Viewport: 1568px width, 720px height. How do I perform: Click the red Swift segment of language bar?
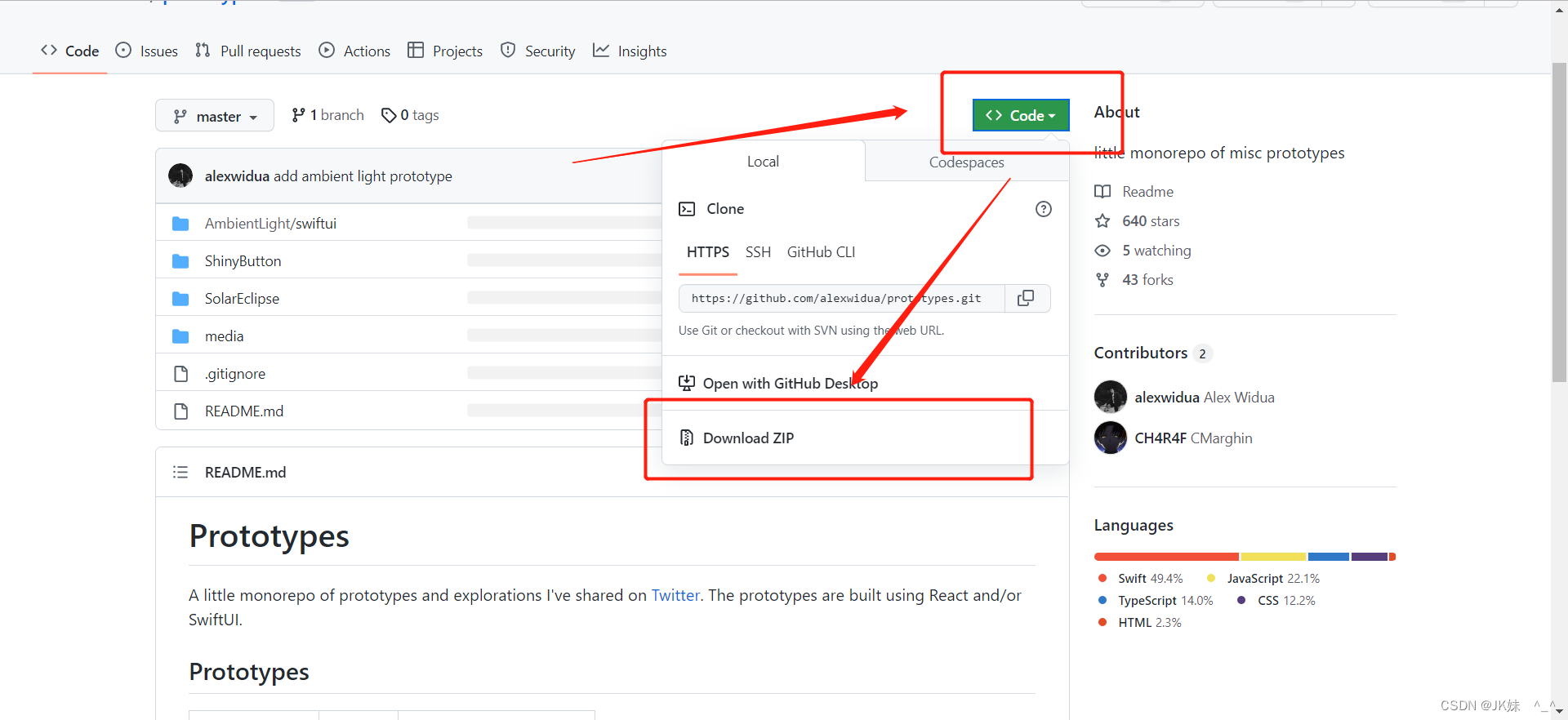[x=1166, y=557]
